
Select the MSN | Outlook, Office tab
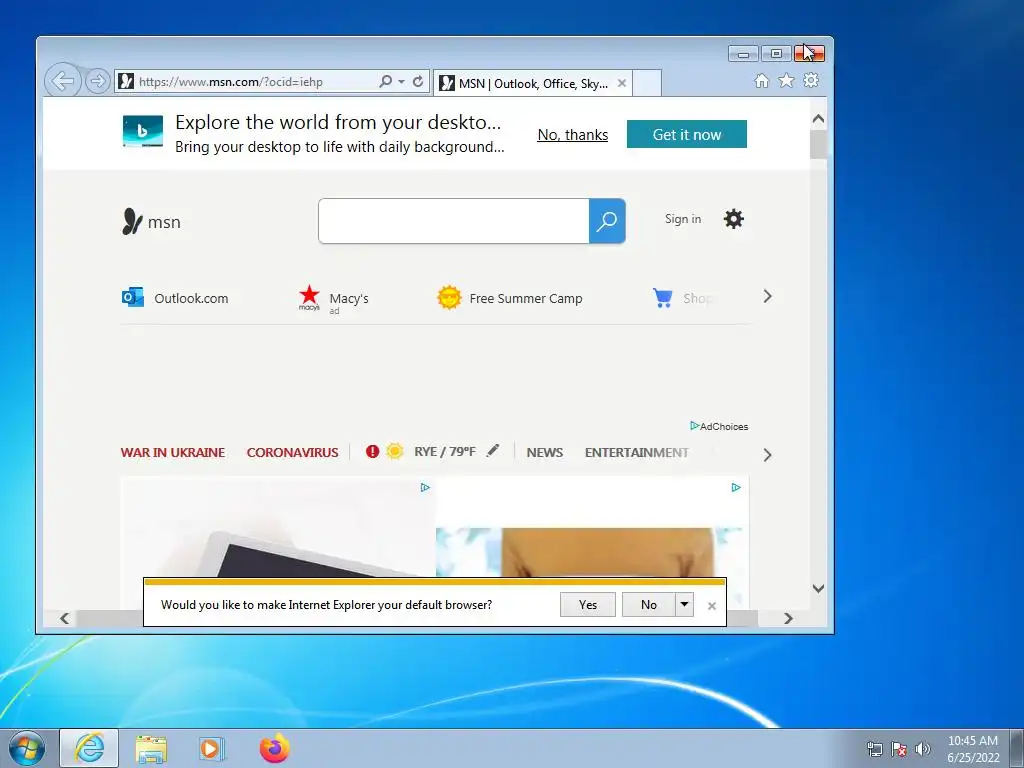(x=532, y=83)
